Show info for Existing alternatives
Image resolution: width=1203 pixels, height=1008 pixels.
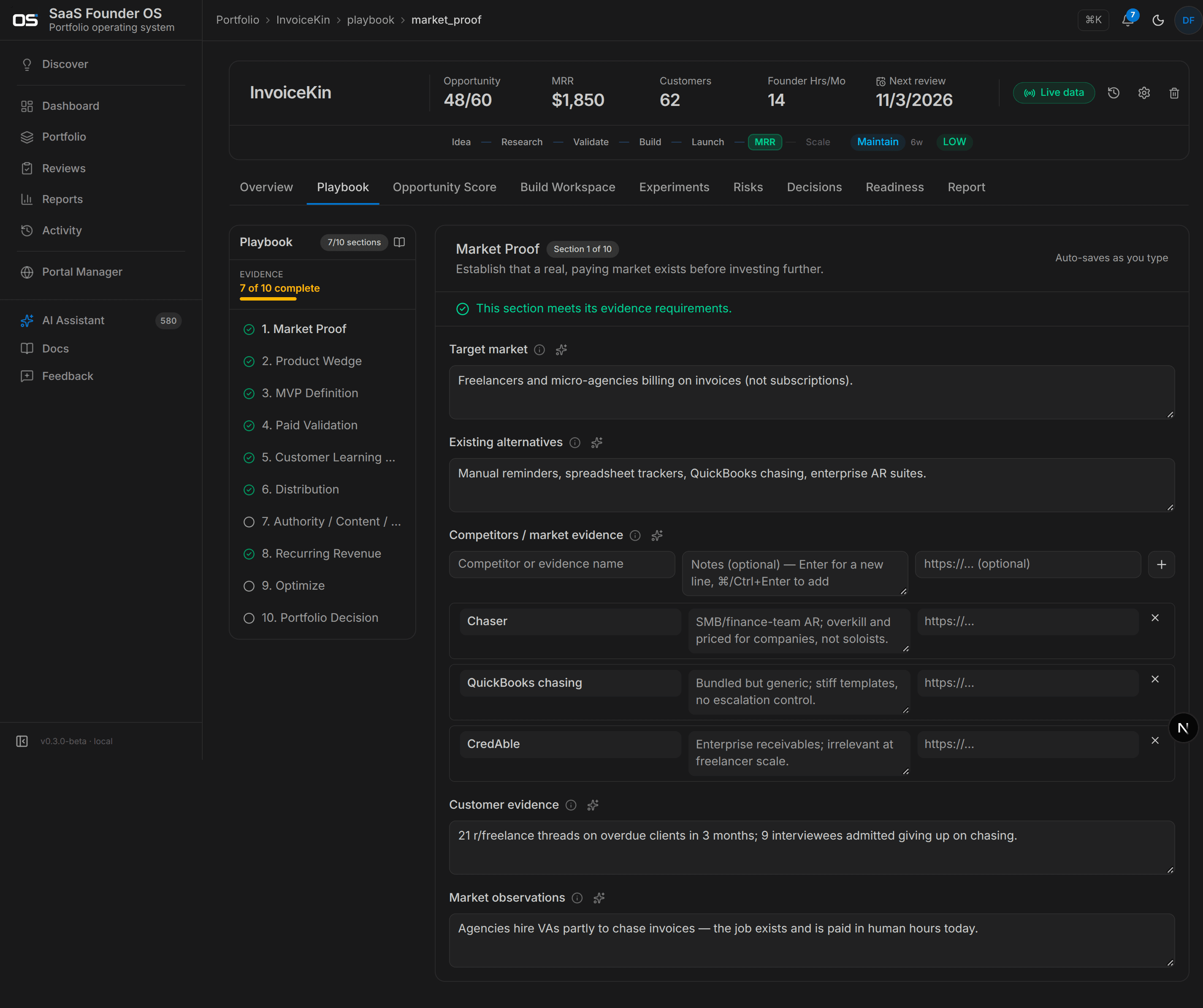575,442
